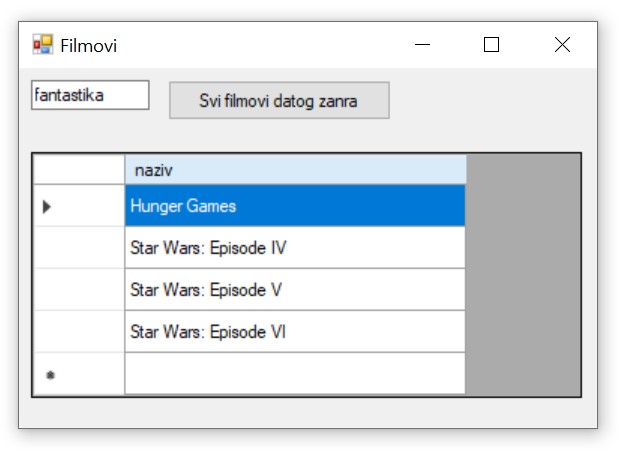Choose the 'Star Wars: Episode V' cell

295,290
